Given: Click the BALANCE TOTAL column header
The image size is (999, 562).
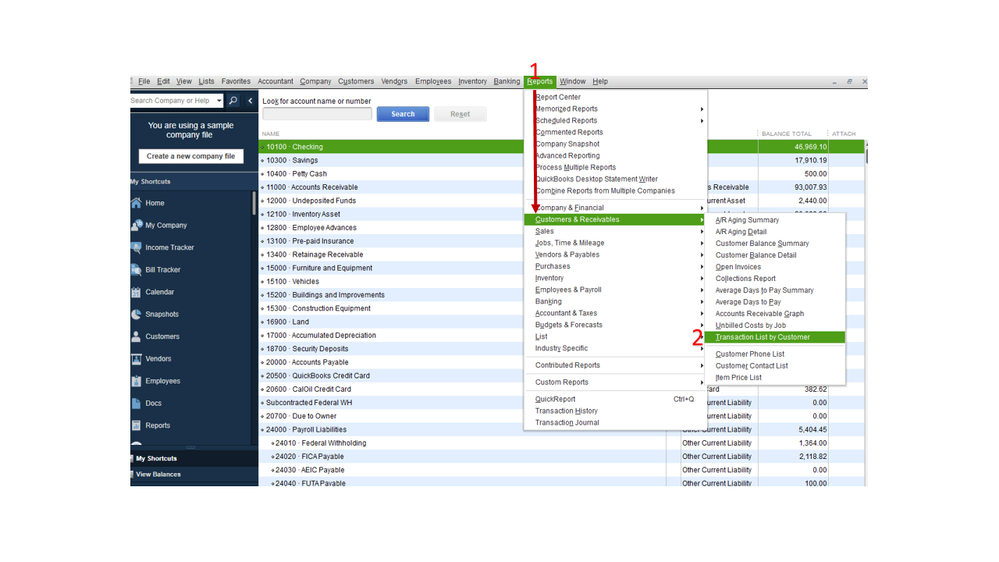Looking at the screenshot, I should pos(786,134).
